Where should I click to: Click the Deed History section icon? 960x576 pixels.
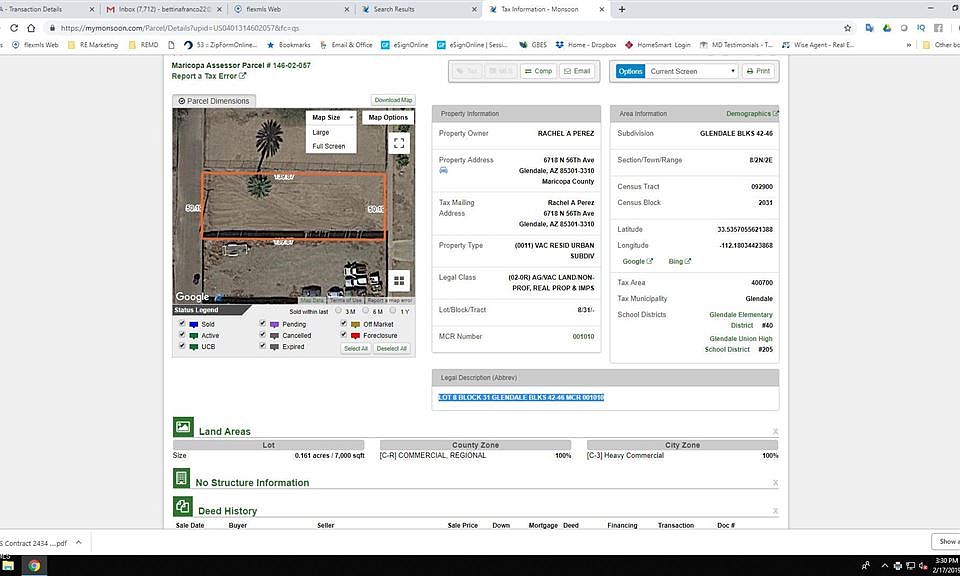[x=182, y=506]
